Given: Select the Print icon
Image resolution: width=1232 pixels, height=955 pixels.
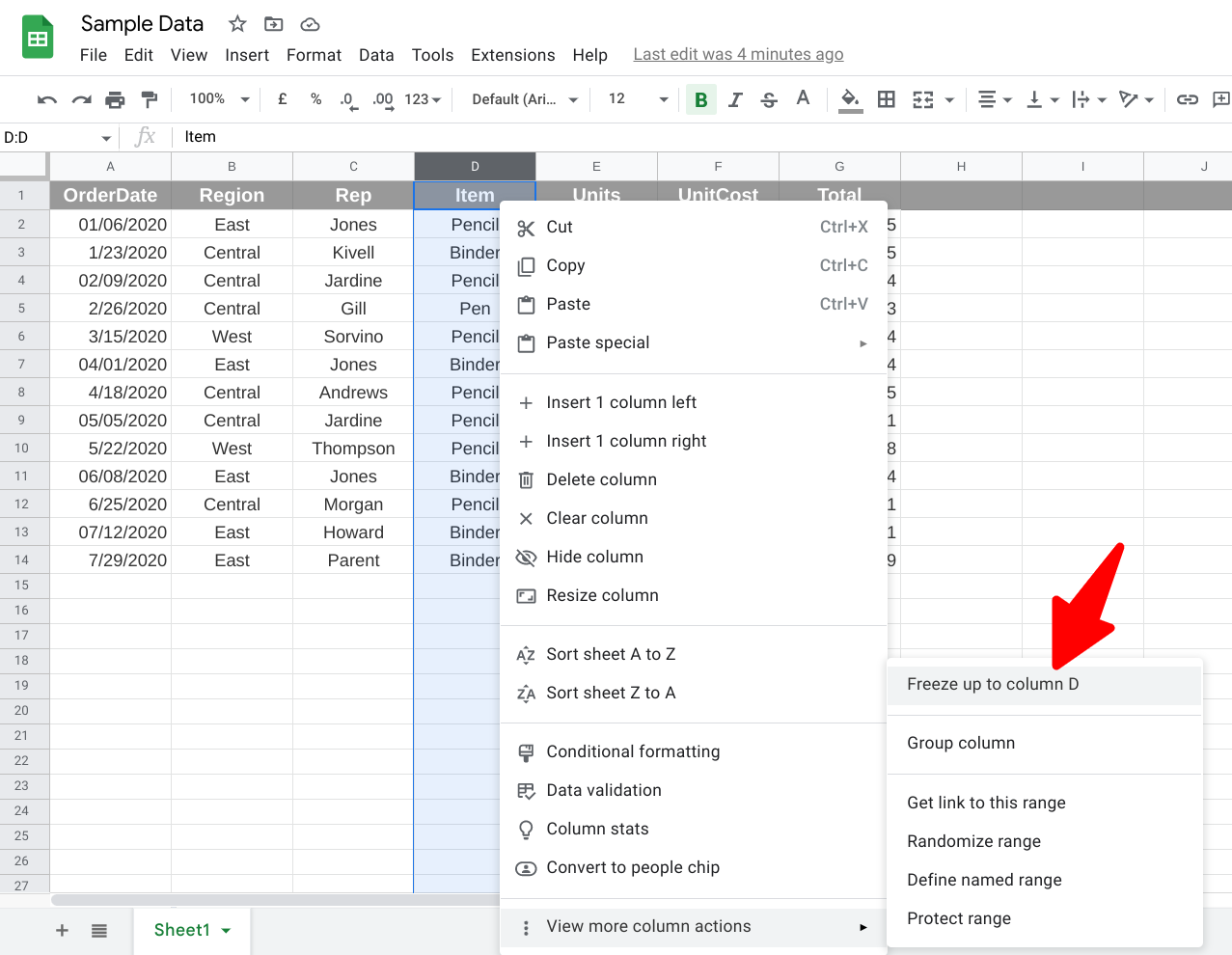Looking at the screenshot, I should pyautogui.click(x=115, y=98).
